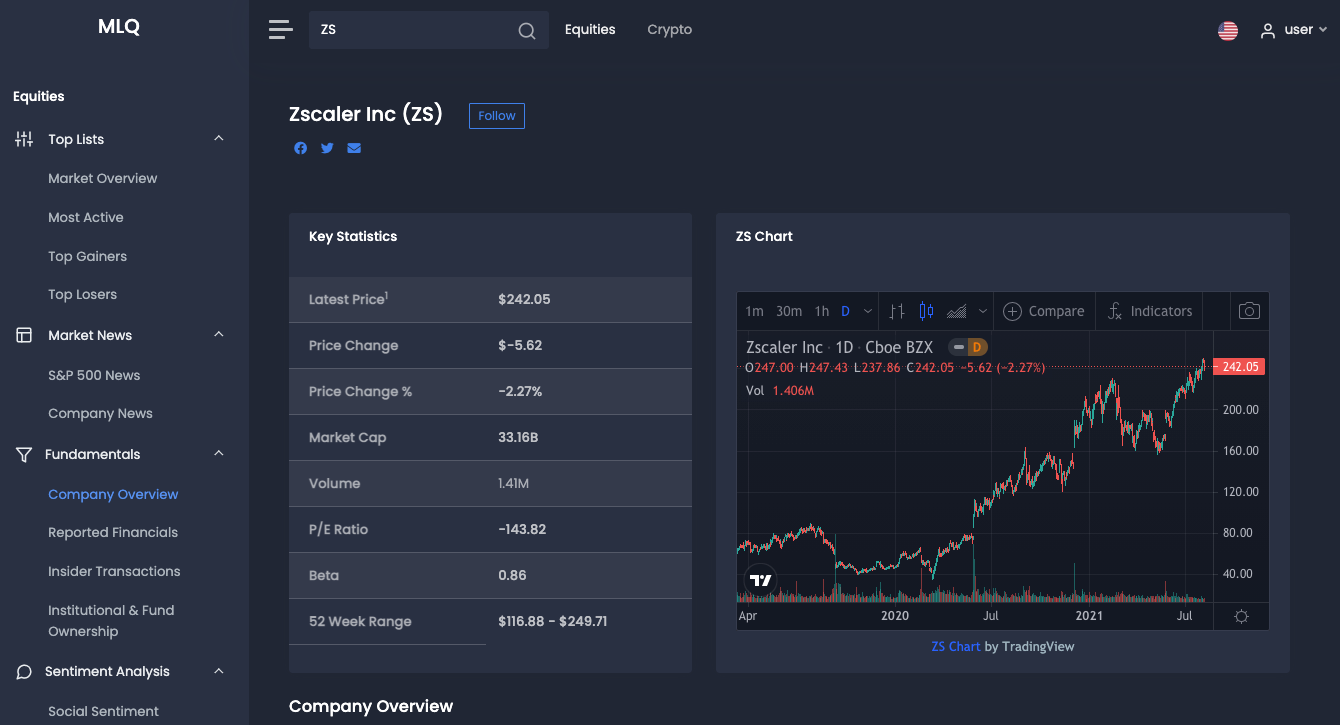1340x725 pixels.
Task: Open the chart style dropdown arrow
Action: (983, 311)
